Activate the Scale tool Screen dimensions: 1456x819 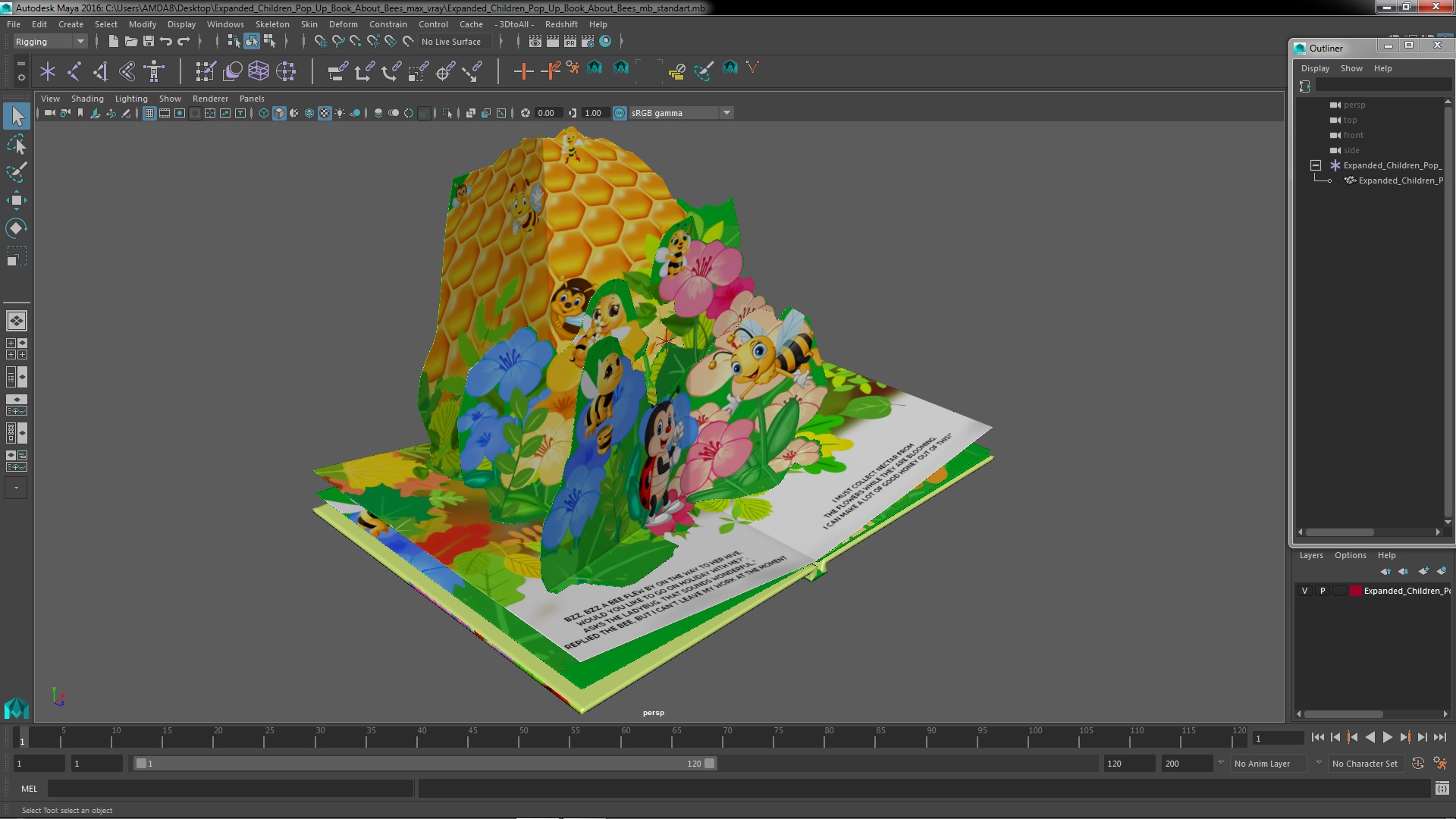[17, 256]
